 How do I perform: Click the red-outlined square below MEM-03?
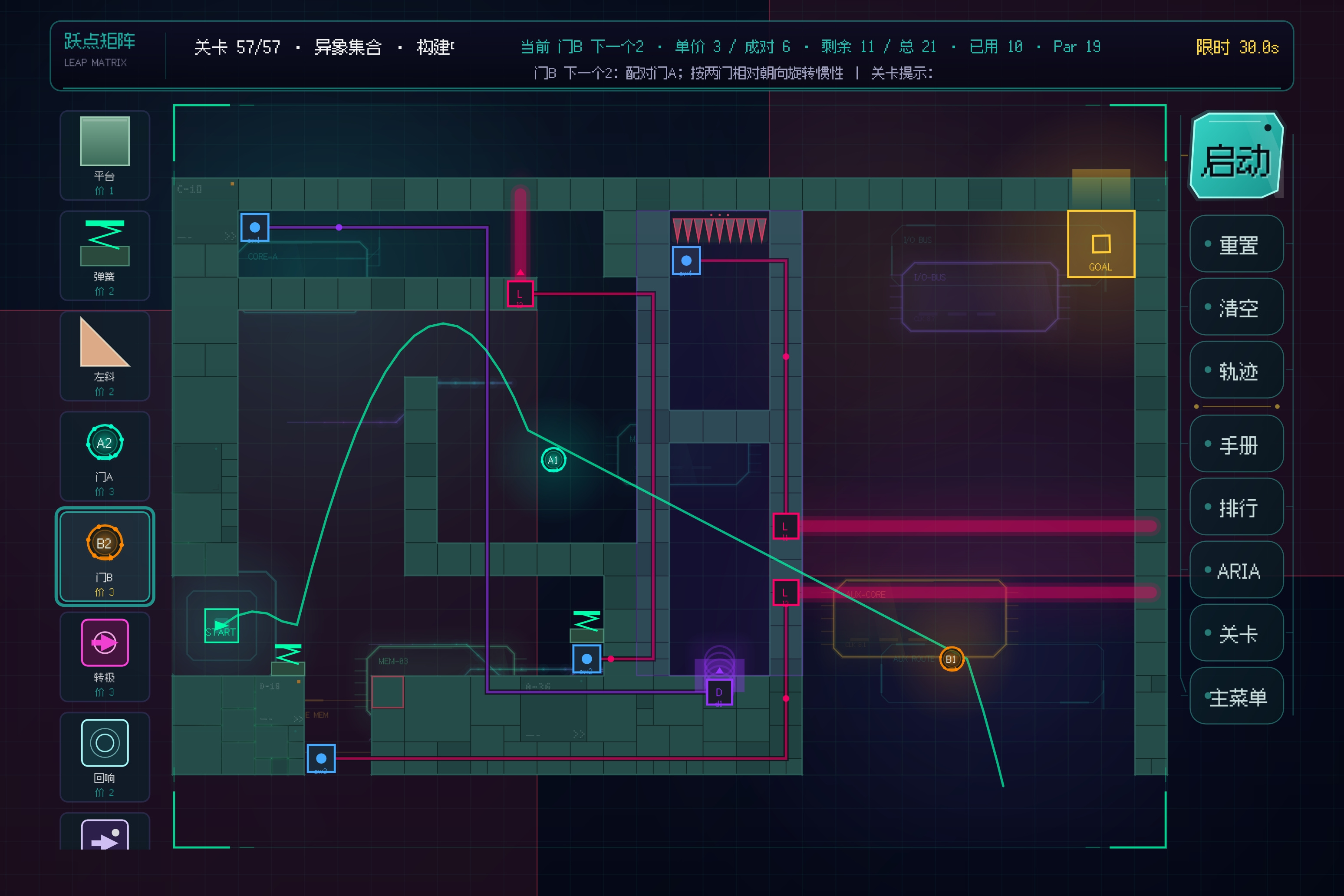tap(387, 692)
